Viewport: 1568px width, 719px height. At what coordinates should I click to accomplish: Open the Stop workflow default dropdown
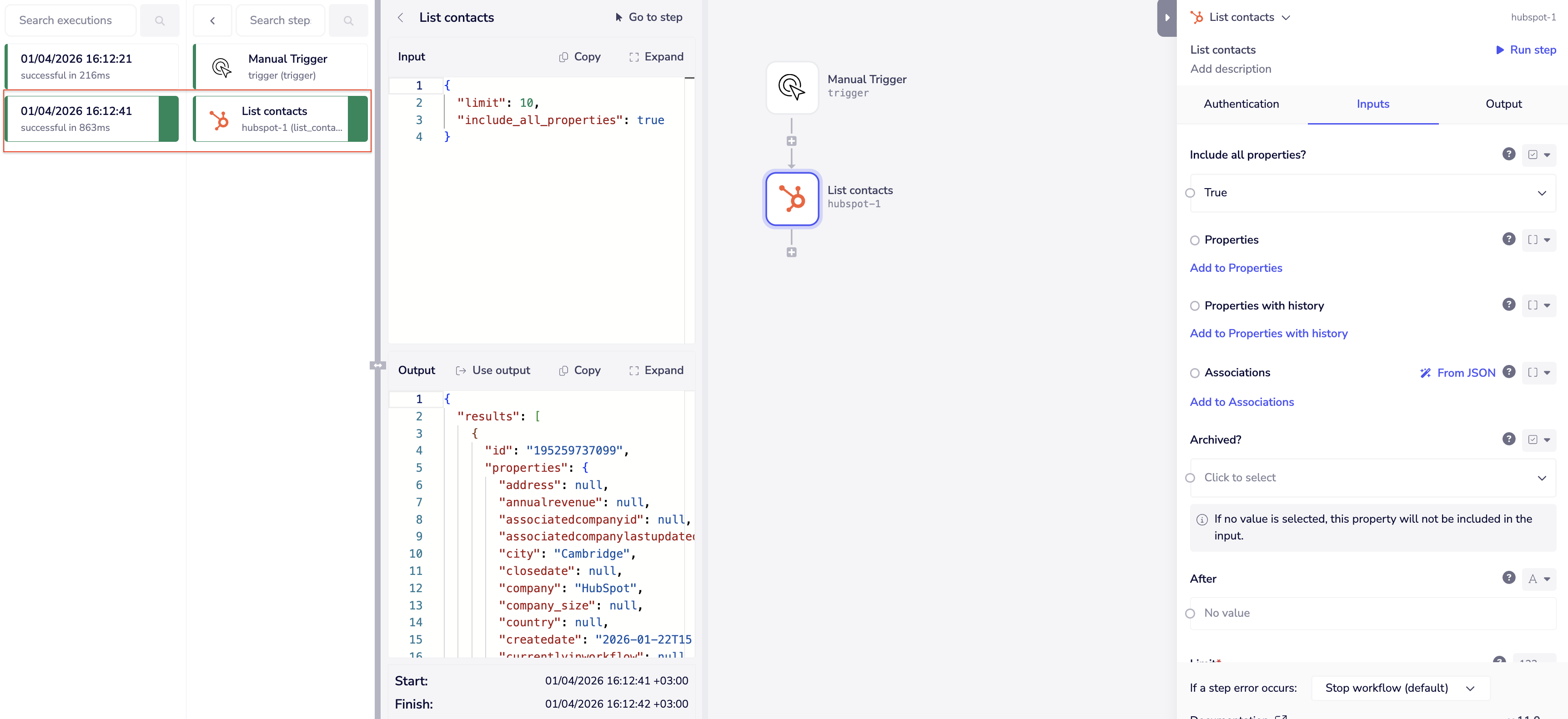click(1400, 687)
